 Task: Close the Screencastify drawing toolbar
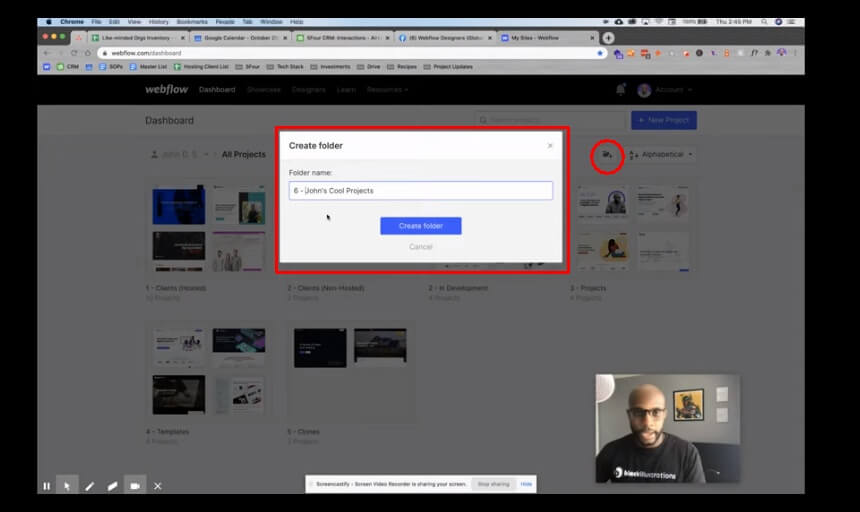158,486
